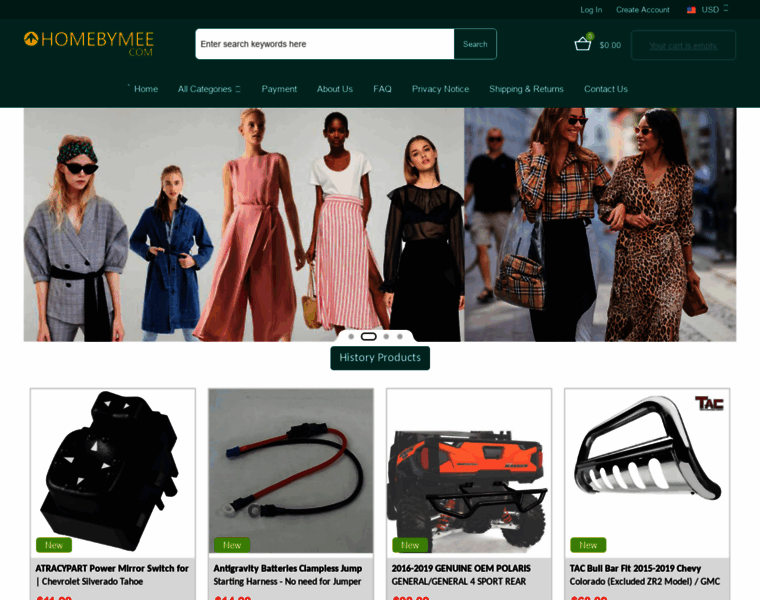Expand the All Categories menu
Viewport: 760px width, 600px height.
209,89
